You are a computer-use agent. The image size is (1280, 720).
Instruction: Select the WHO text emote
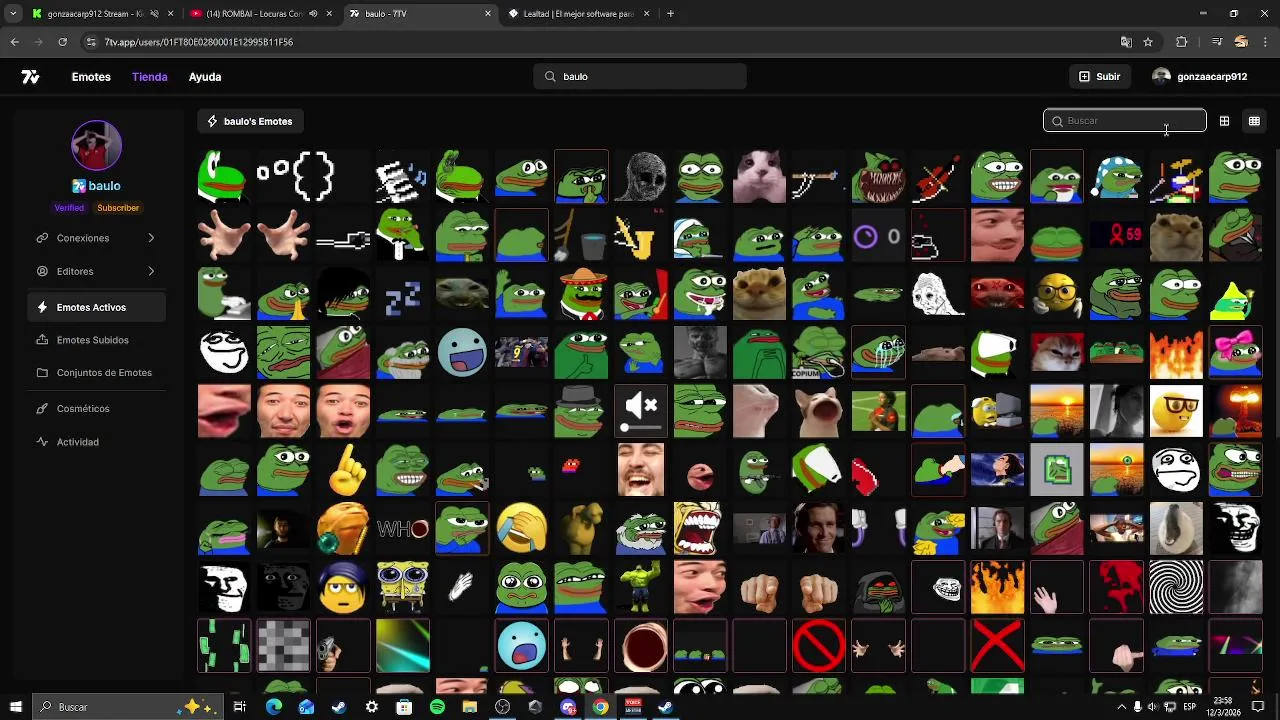coord(403,529)
